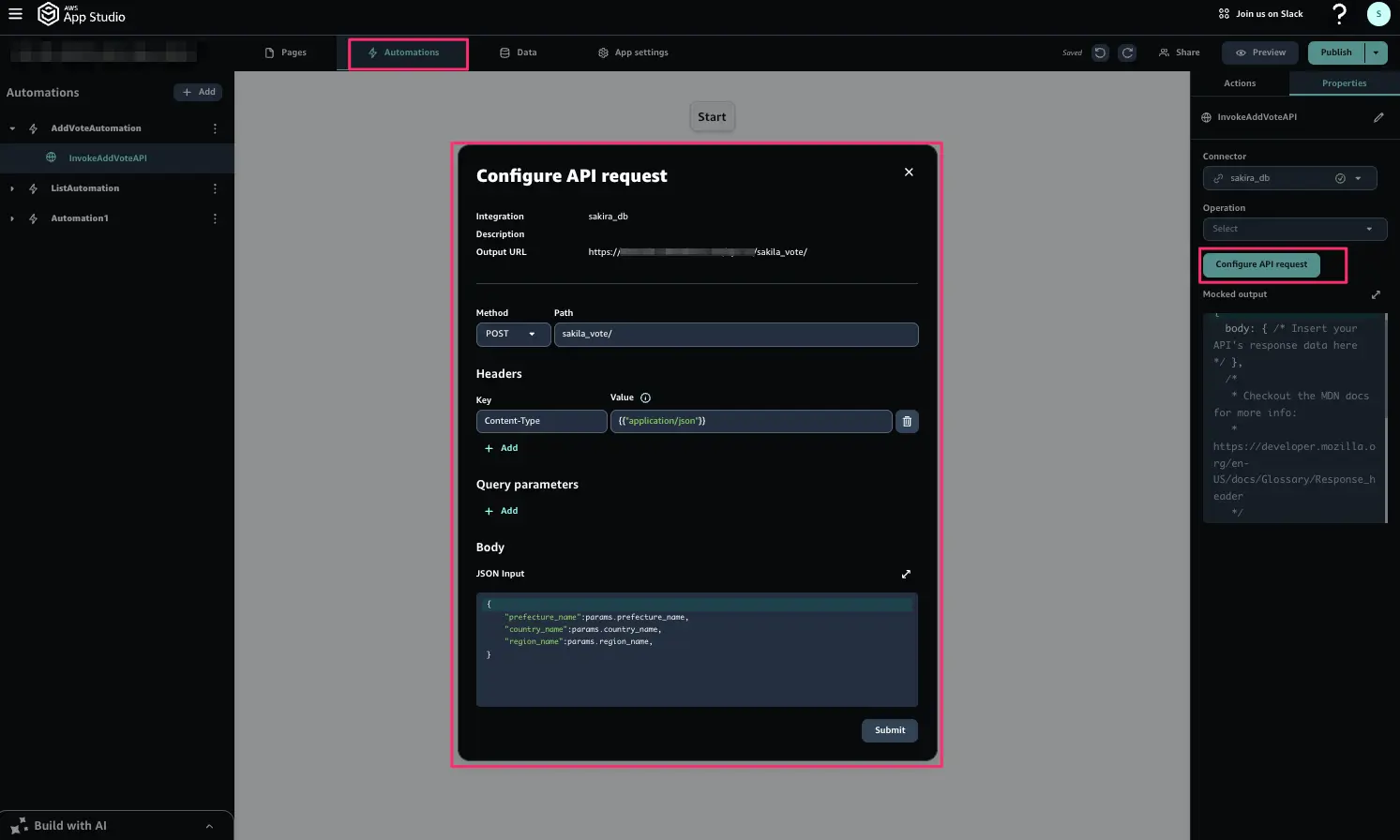Open the hamburger navigation menu
Image resolution: width=1400 pixels, height=840 pixels.
(15, 14)
